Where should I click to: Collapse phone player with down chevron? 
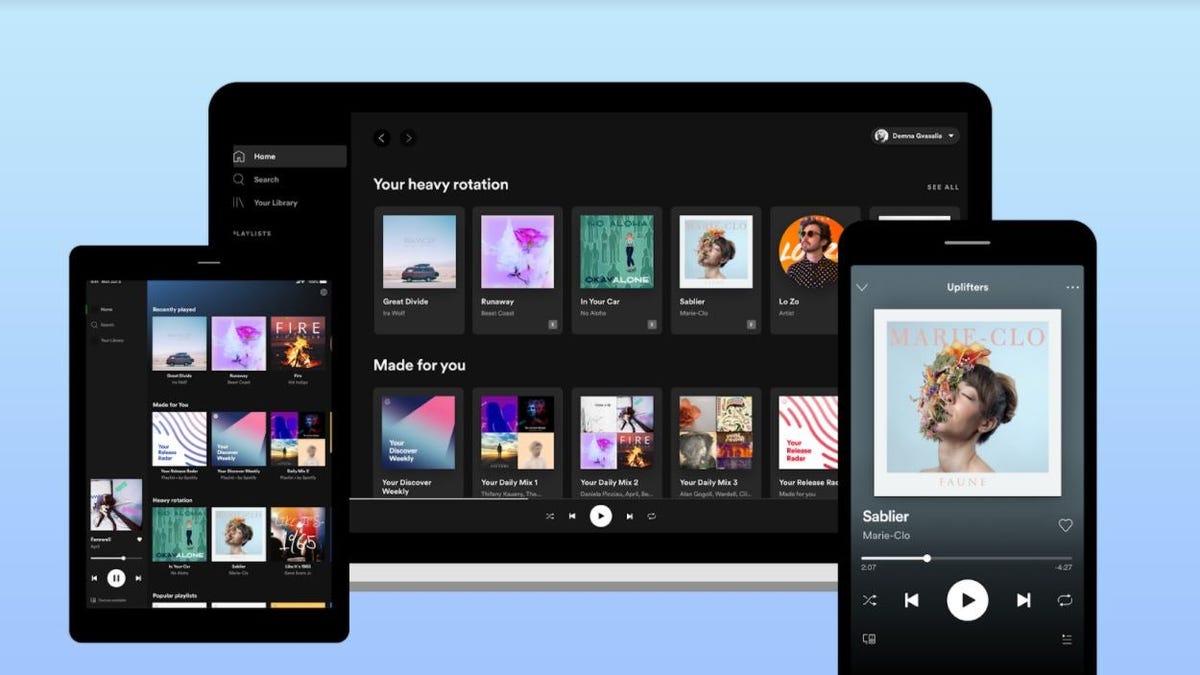coord(862,288)
